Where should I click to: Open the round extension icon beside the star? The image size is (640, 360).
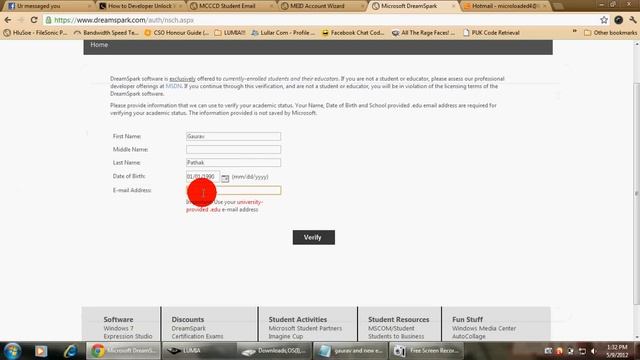point(618,20)
